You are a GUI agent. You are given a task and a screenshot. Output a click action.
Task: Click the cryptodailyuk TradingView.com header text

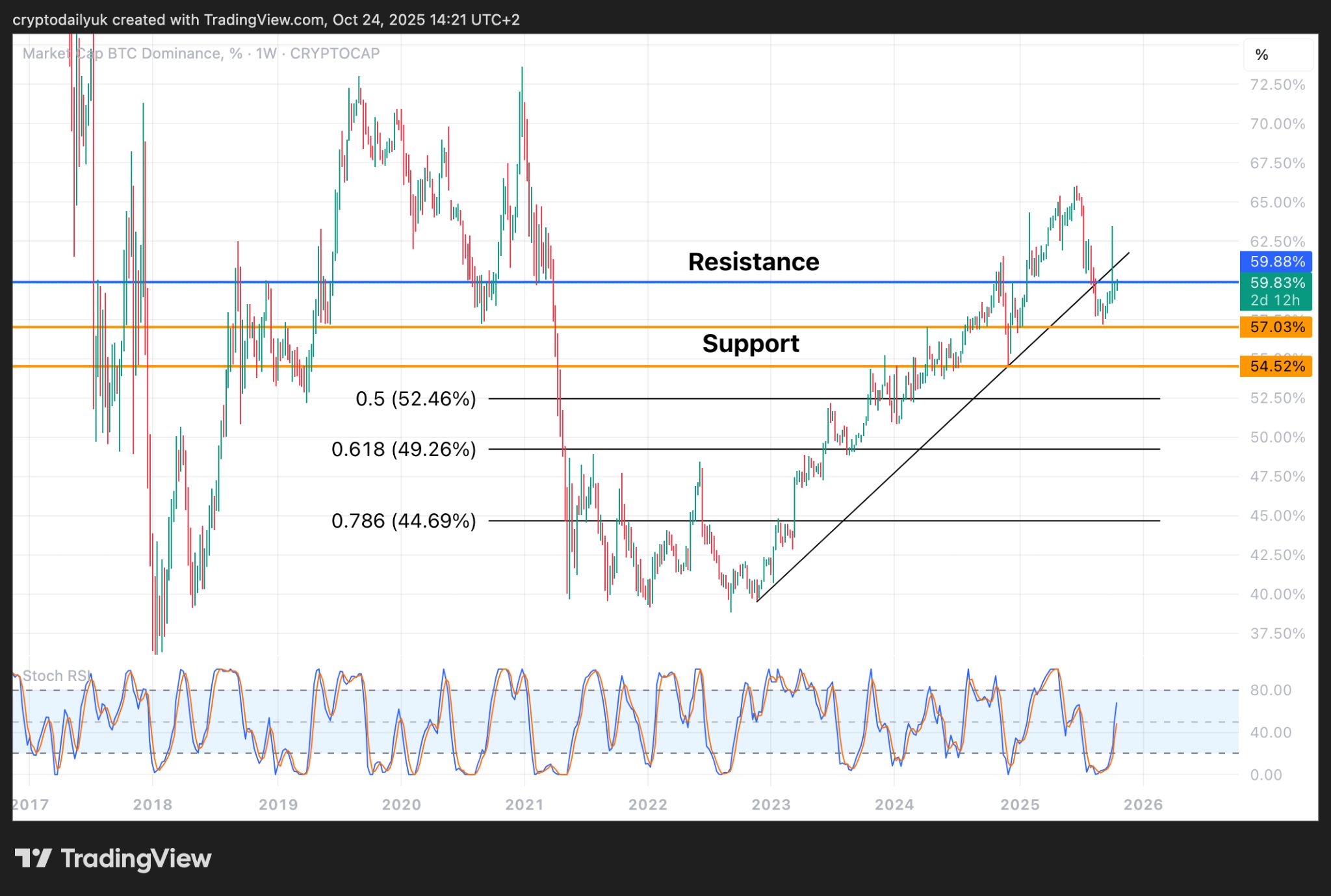point(266,19)
